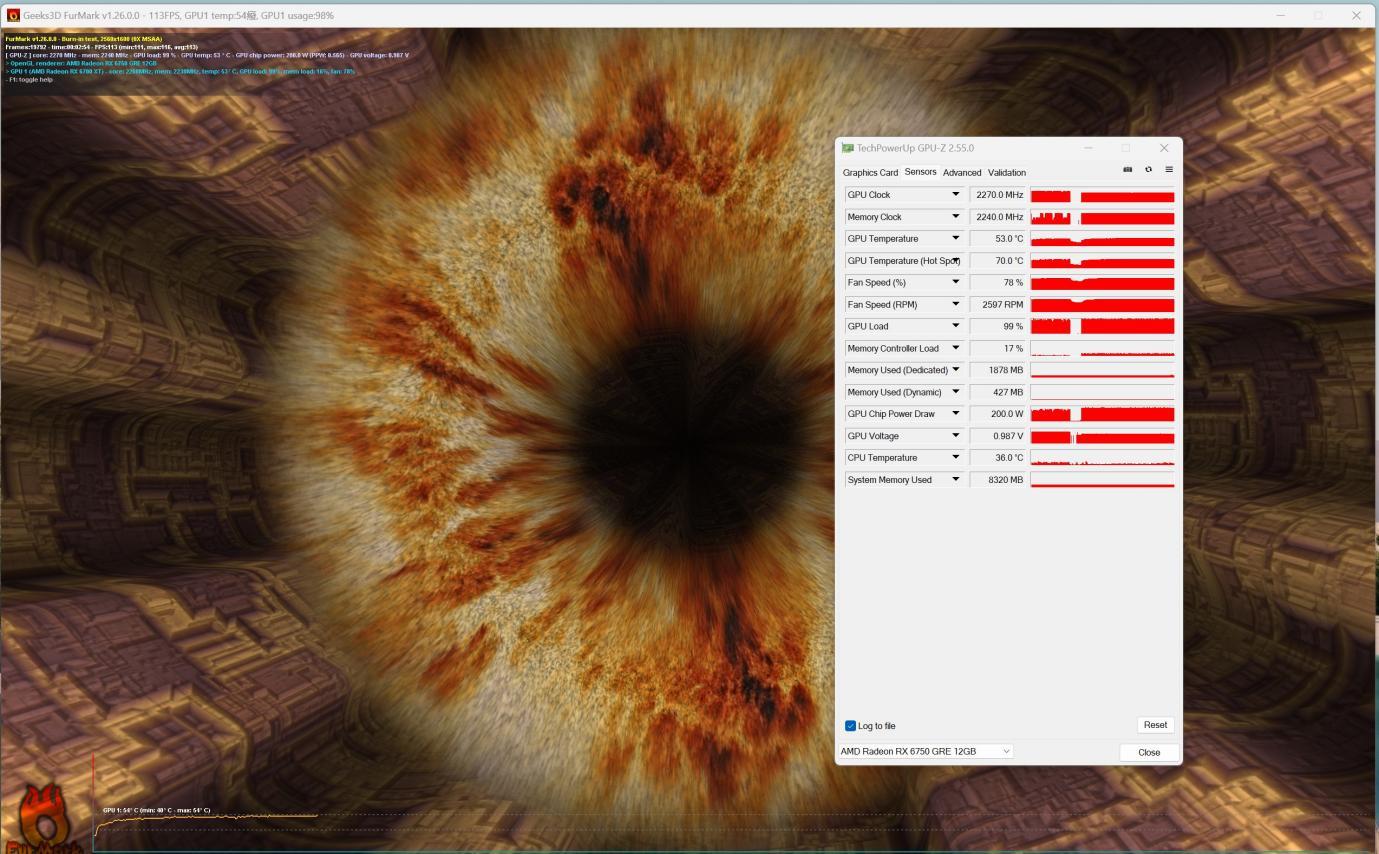Click the Close button in GPU-Z
This screenshot has height=854, width=1379.
(x=1149, y=752)
